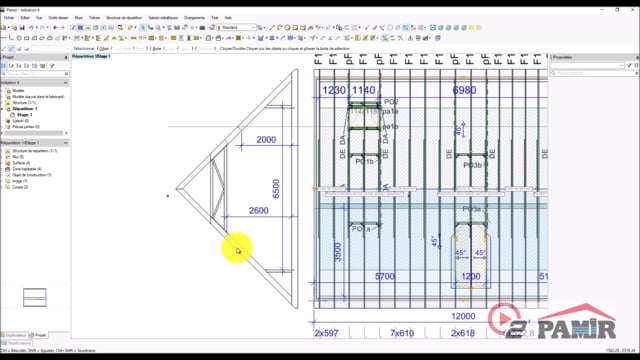Click the circle drawing tool icon
The width and height of the screenshot is (640, 360).
19,38
